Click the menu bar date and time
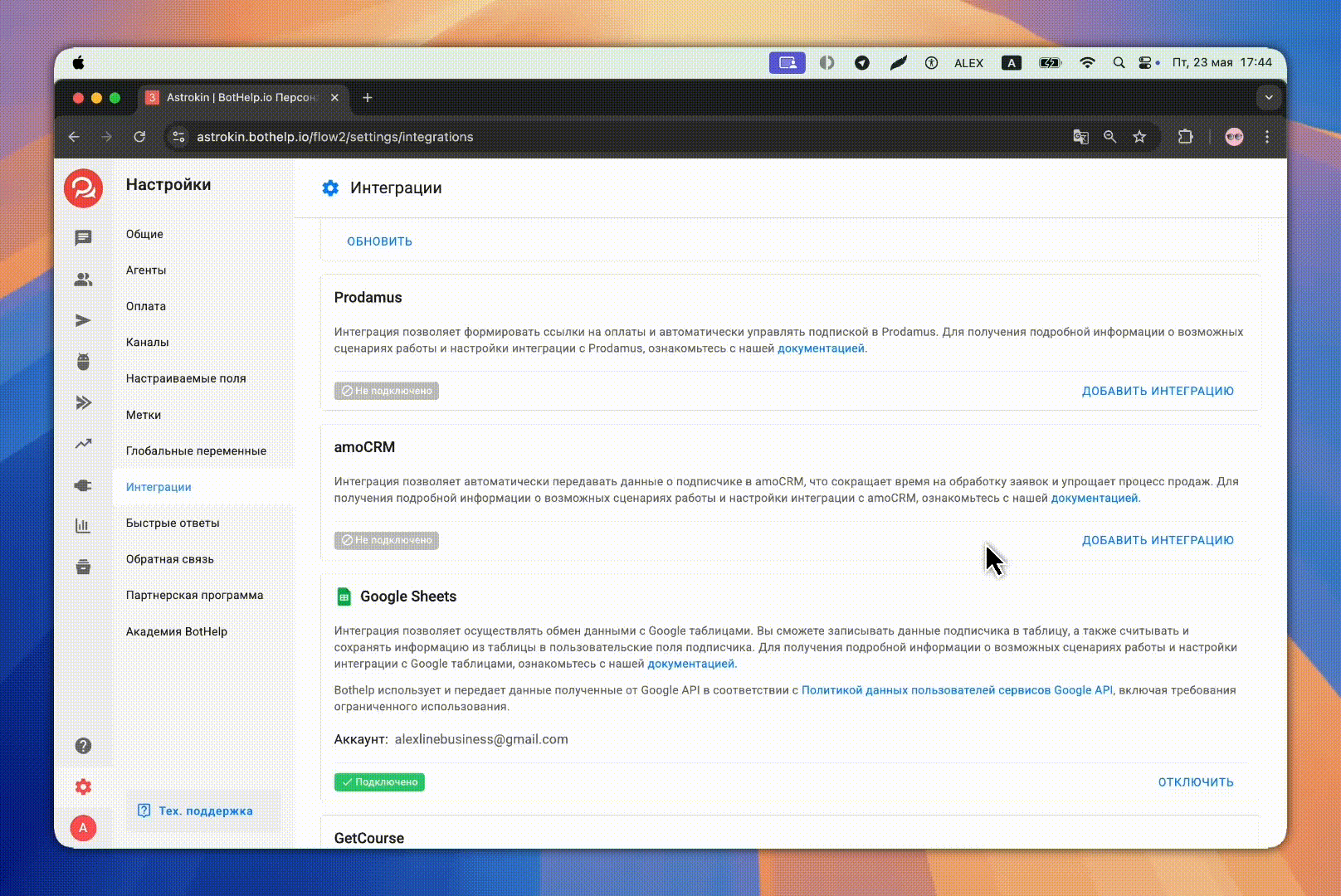This screenshot has height=896, width=1341. (1222, 63)
